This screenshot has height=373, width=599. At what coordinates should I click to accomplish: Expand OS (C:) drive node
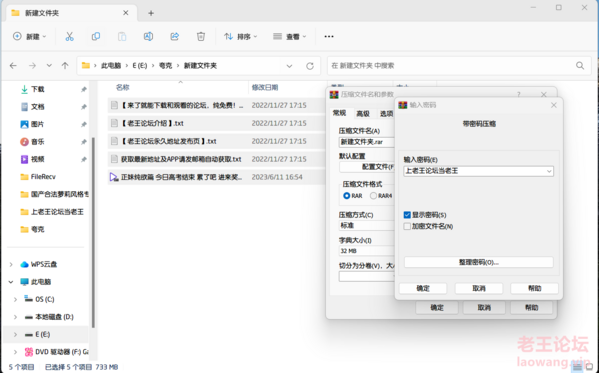tap(16, 299)
